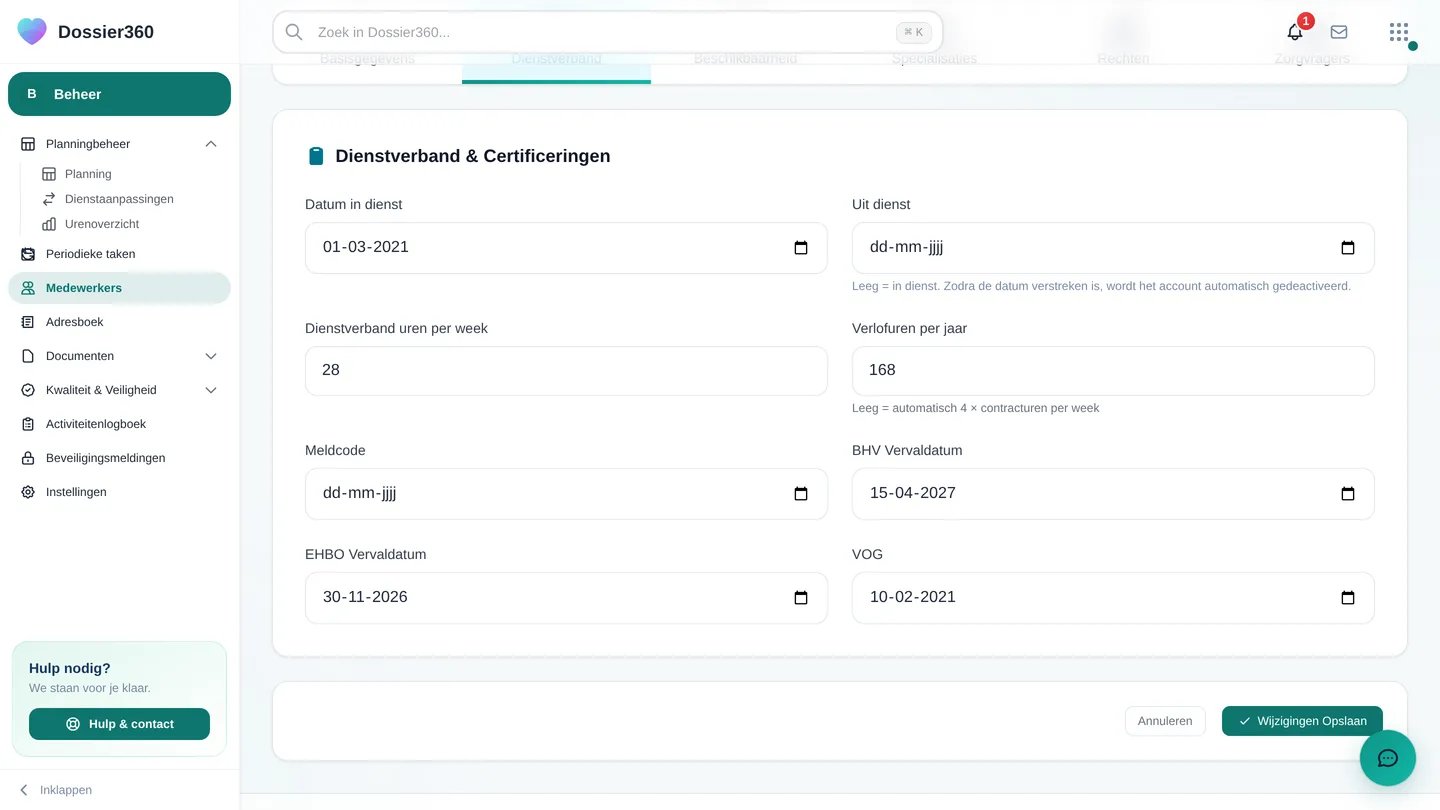Click the Periodieke taken calendar icon
Viewport: 1440px width, 810px height.
tap(28, 254)
